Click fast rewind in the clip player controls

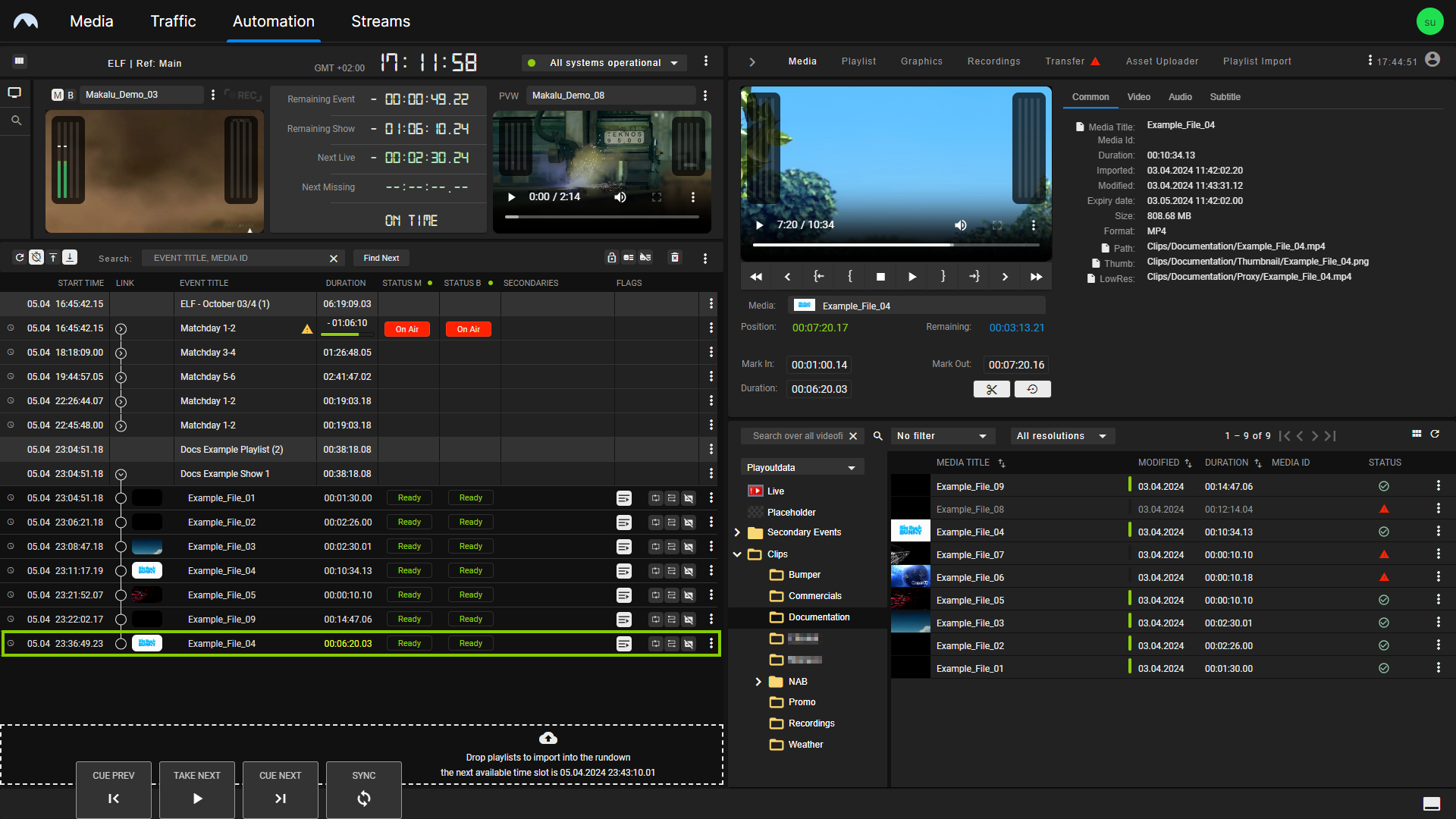756,277
